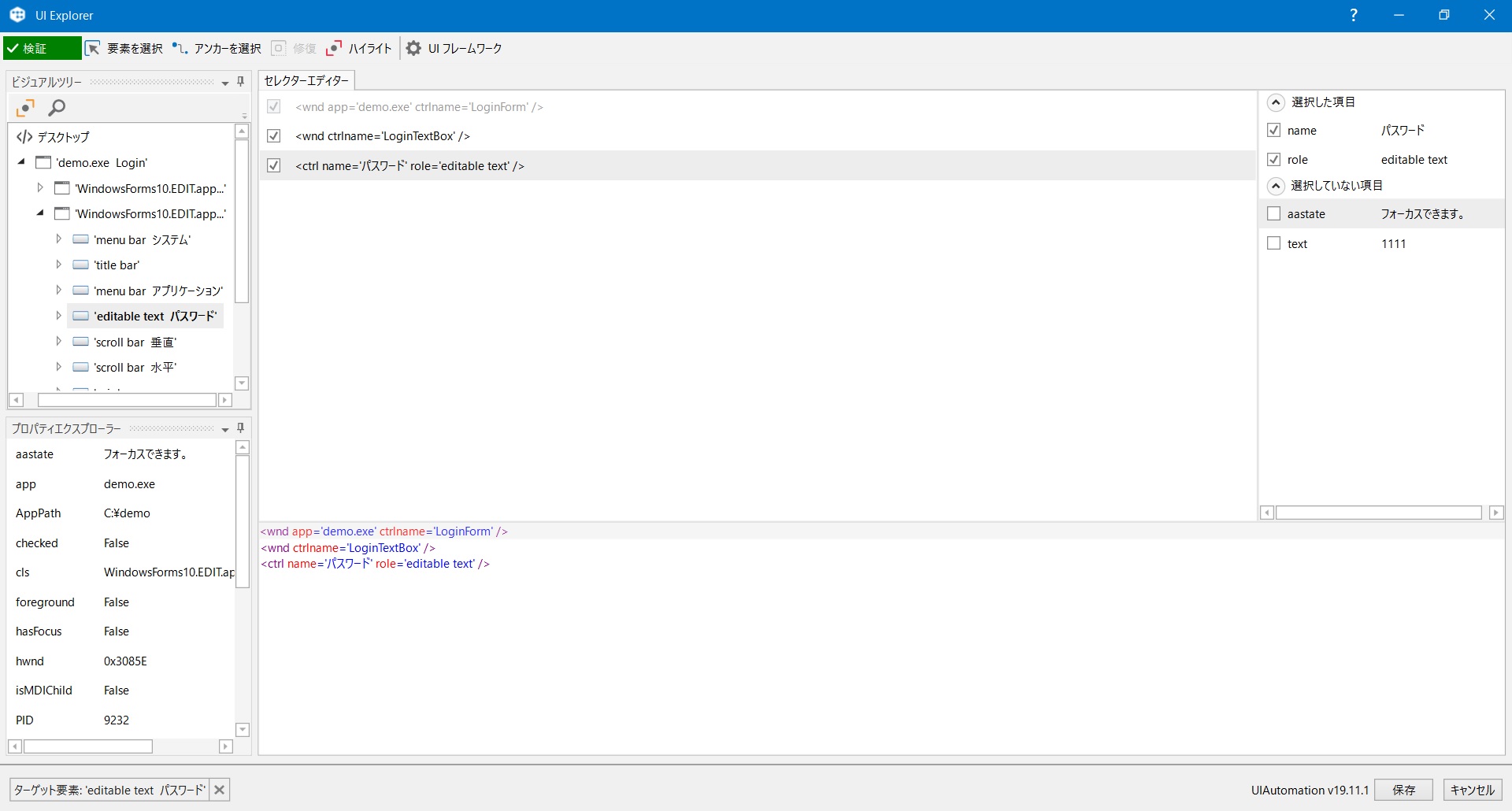
Task: Collapse the 'demo.exe Login' tree node
Action: click(x=21, y=161)
